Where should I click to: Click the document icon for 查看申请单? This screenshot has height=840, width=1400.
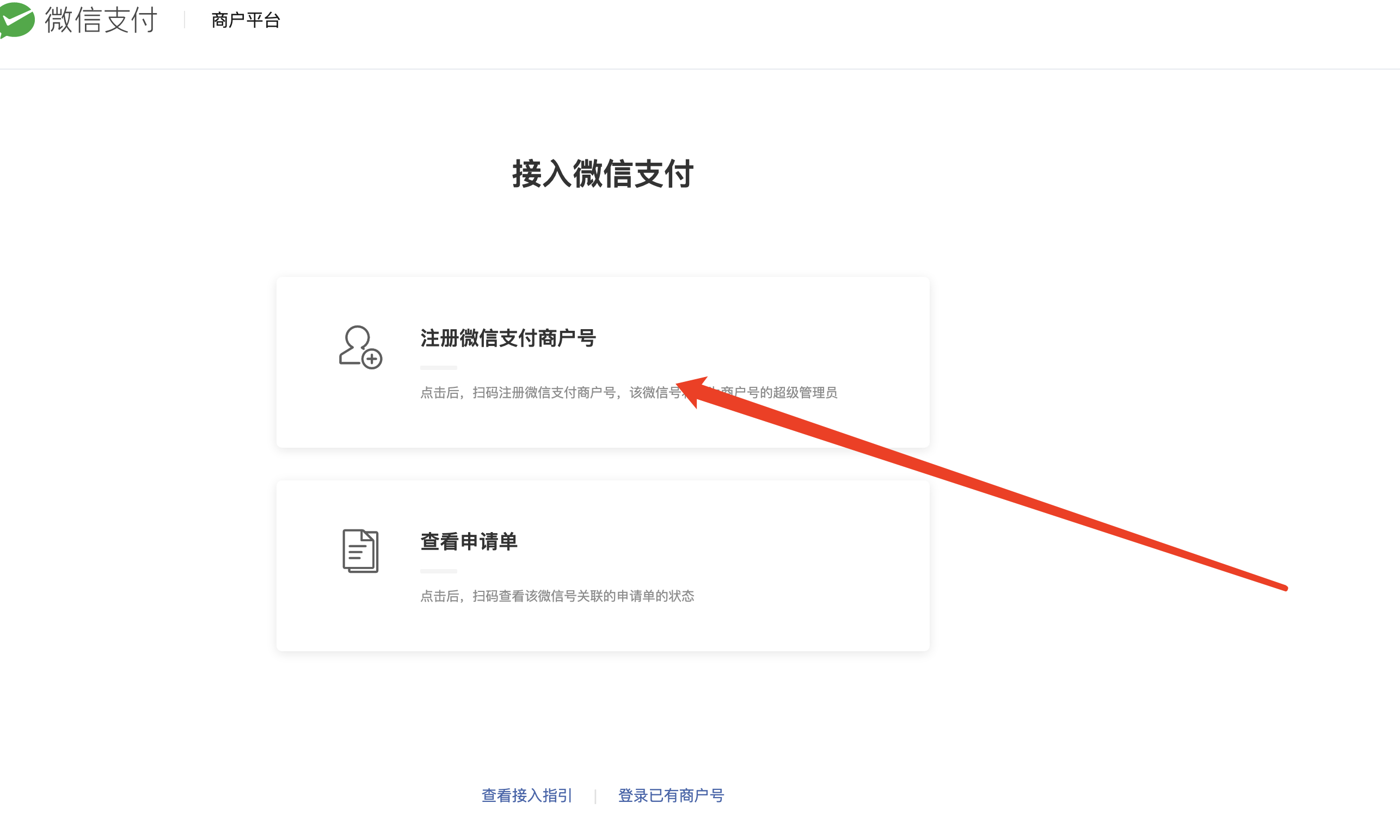click(361, 551)
